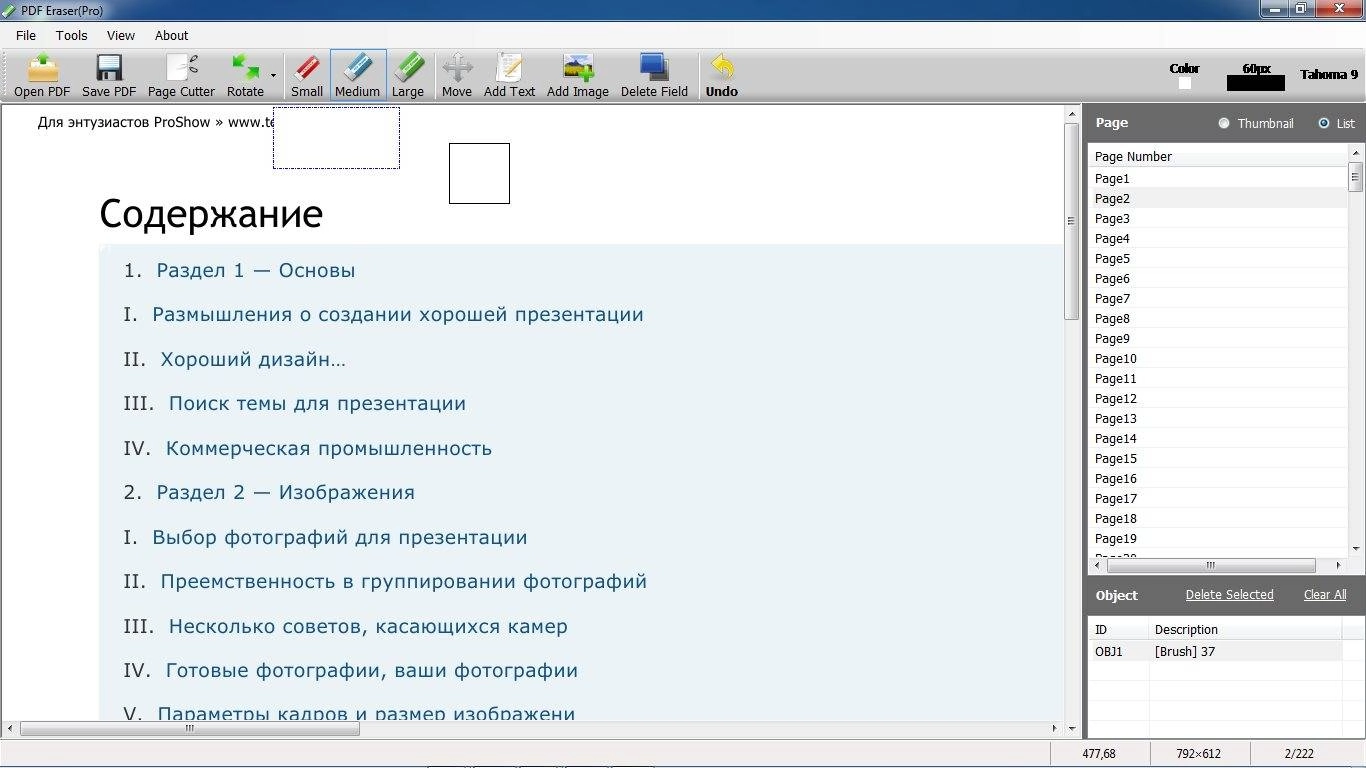Click the heading Содержание in the document
The image size is (1366, 768).
pyautogui.click(x=211, y=214)
